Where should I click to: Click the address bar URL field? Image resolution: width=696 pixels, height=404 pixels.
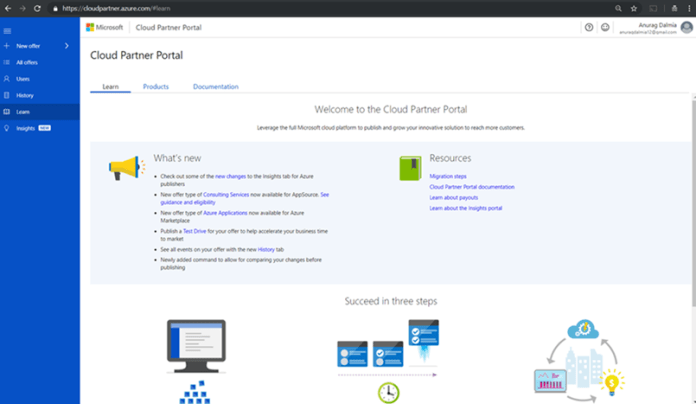point(328,8)
